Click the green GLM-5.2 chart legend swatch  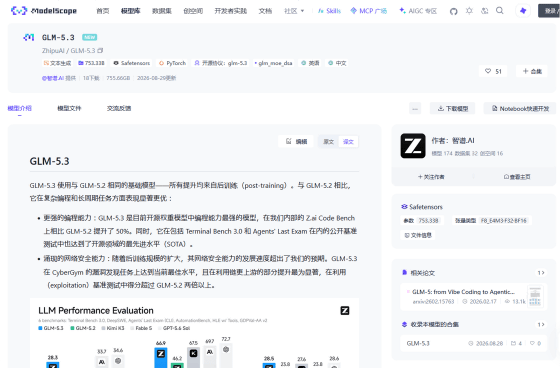coord(72,328)
